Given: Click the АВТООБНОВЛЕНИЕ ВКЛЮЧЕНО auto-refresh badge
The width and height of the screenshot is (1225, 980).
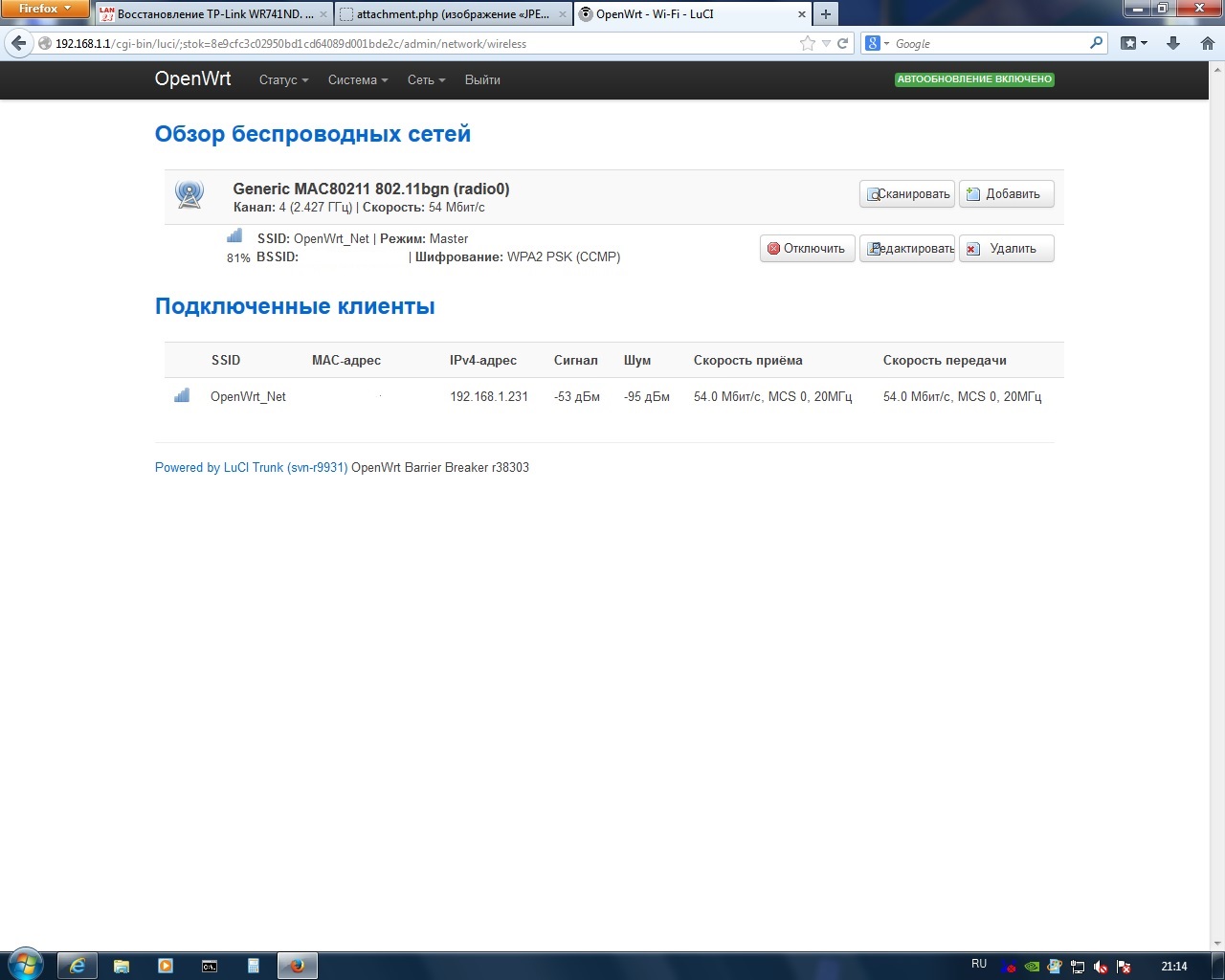Looking at the screenshot, I should (974, 79).
